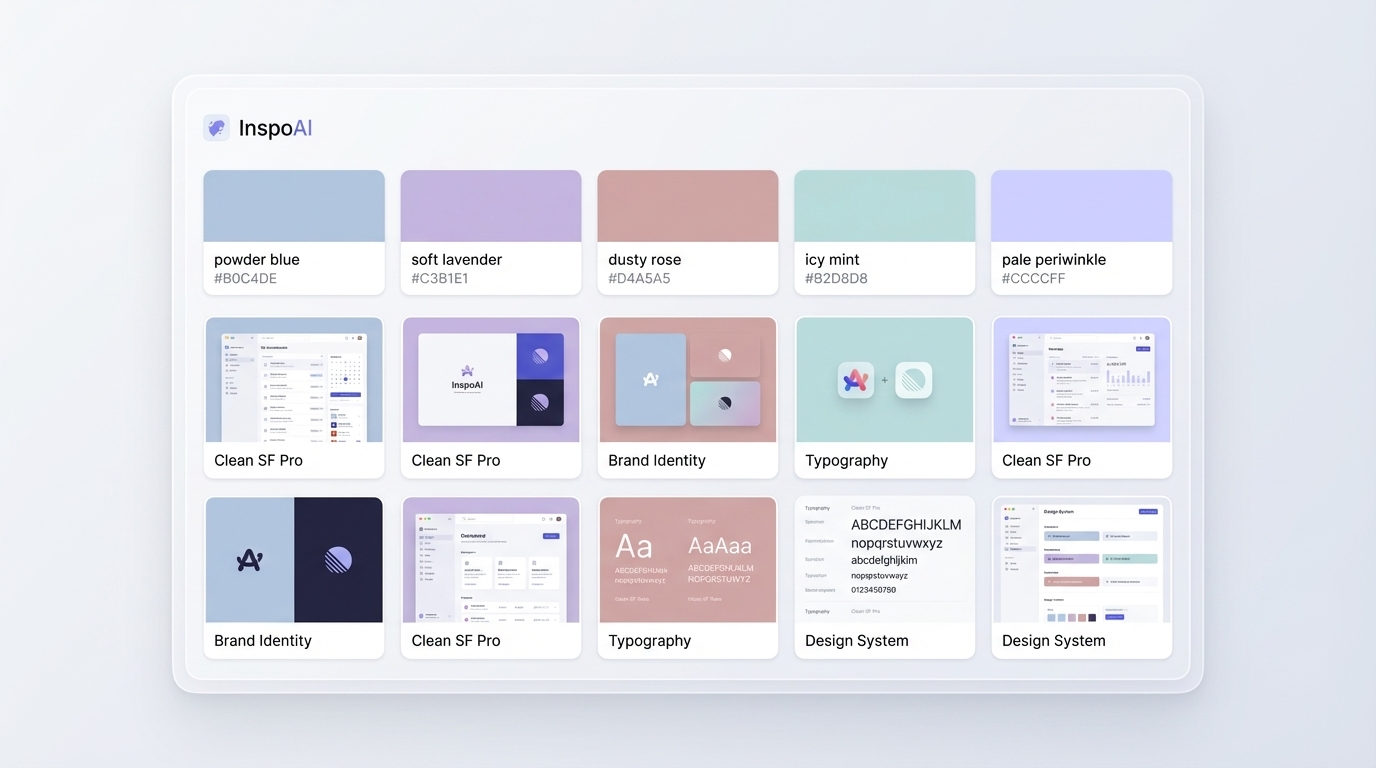Select the powder blue color swatch
This screenshot has width=1376, height=768.
[293, 204]
